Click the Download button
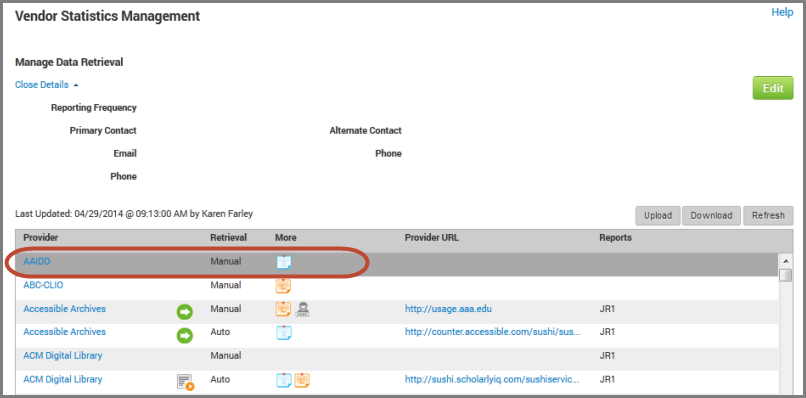The width and height of the screenshot is (806, 398). coord(711,215)
